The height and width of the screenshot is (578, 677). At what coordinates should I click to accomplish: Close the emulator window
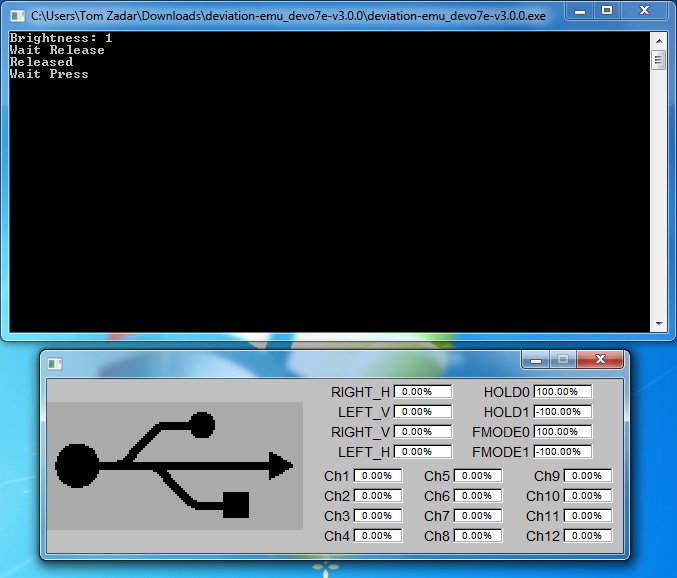[x=600, y=360]
